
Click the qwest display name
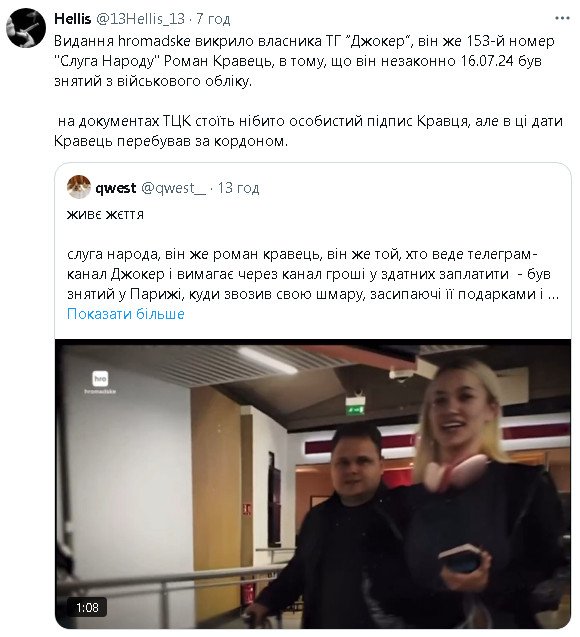[116, 188]
